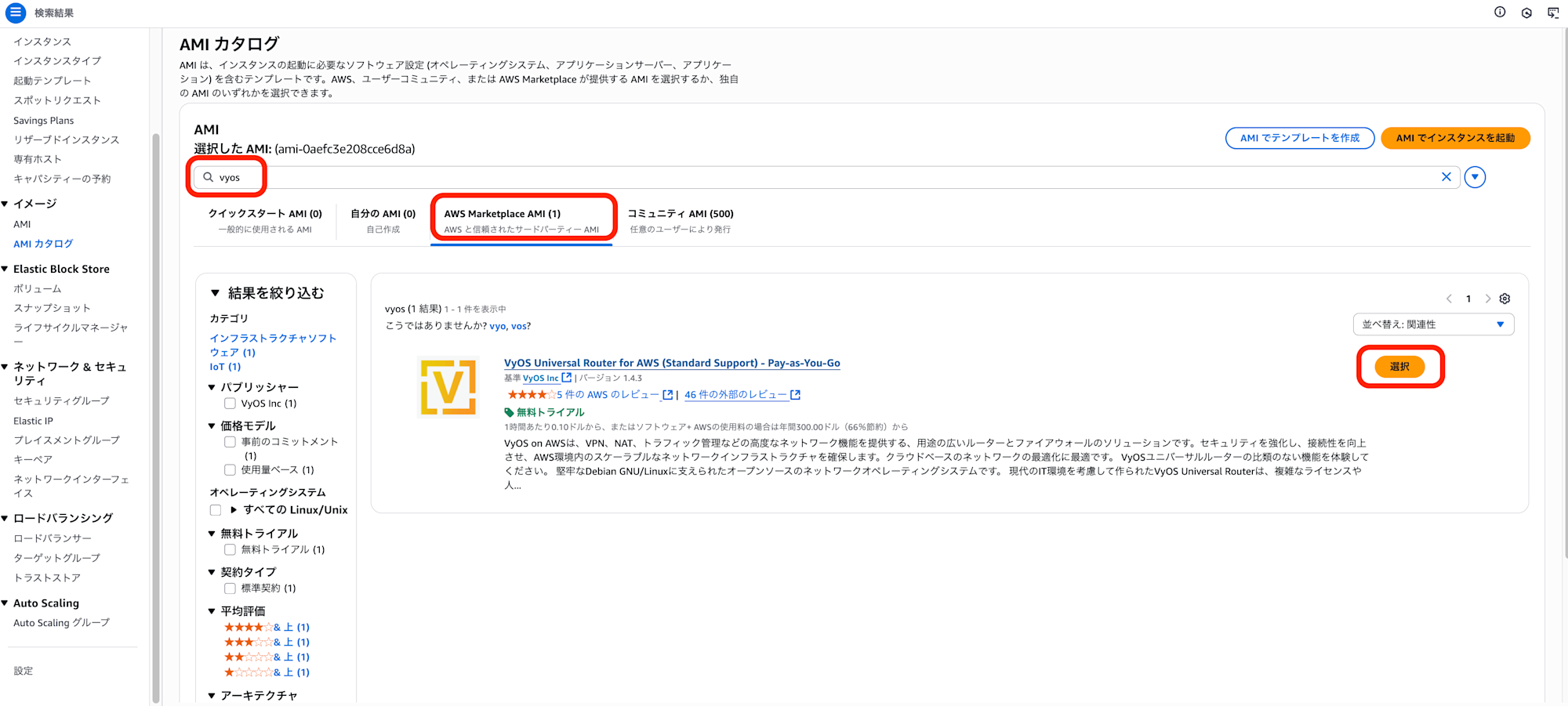Collapse the イメージ sidebar section
The width and height of the screenshot is (1568, 706).
click(5, 204)
